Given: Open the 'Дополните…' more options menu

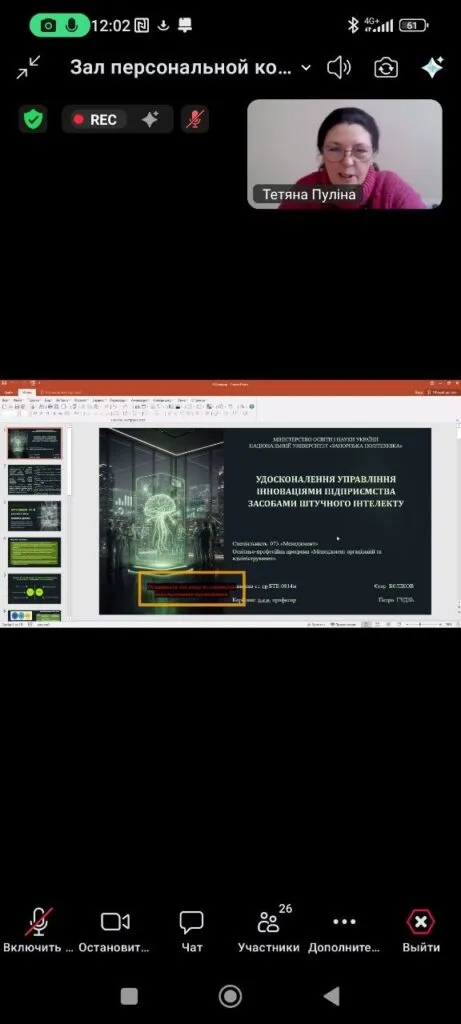Looking at the screenshot, I should pos(344,930).
